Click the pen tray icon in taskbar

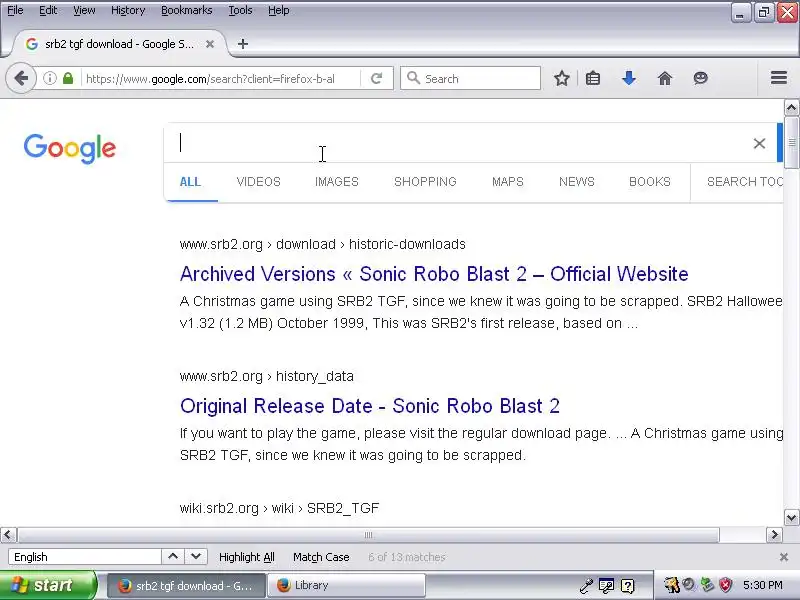click(x=586, y=586)
